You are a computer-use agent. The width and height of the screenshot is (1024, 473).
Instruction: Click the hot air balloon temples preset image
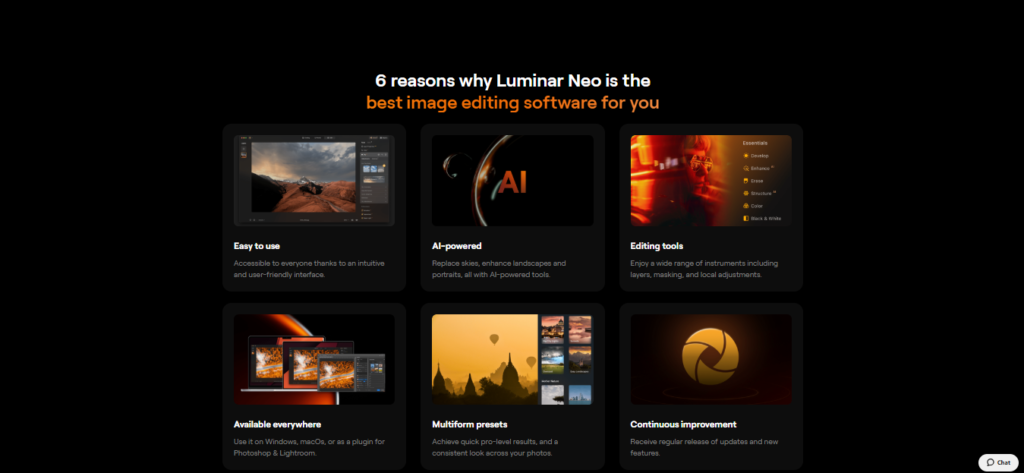pyautogui.click(x=513, y=359)
